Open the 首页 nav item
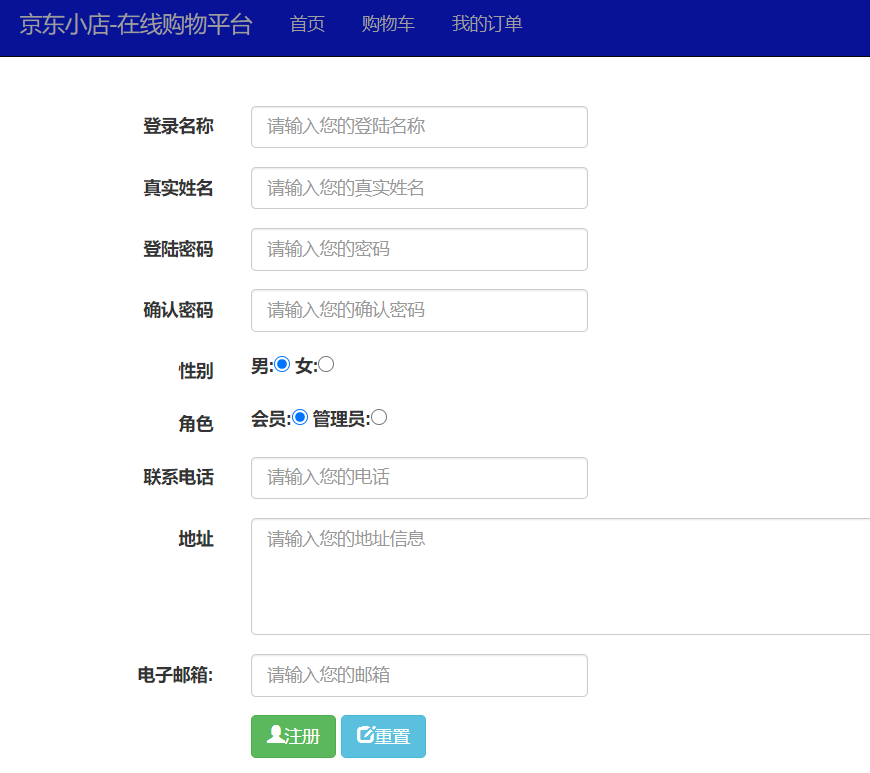 click(307, 24)
